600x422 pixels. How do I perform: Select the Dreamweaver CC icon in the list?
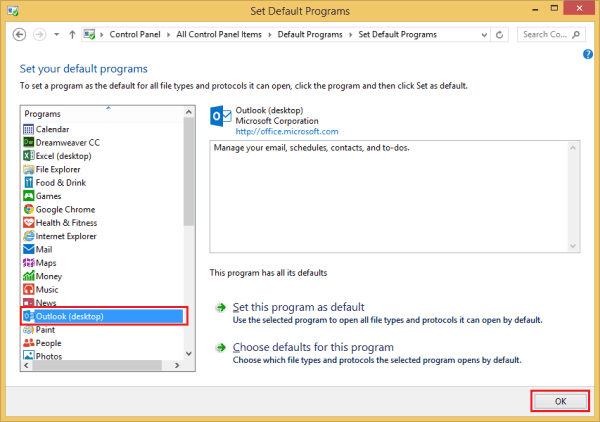point(28,142)
